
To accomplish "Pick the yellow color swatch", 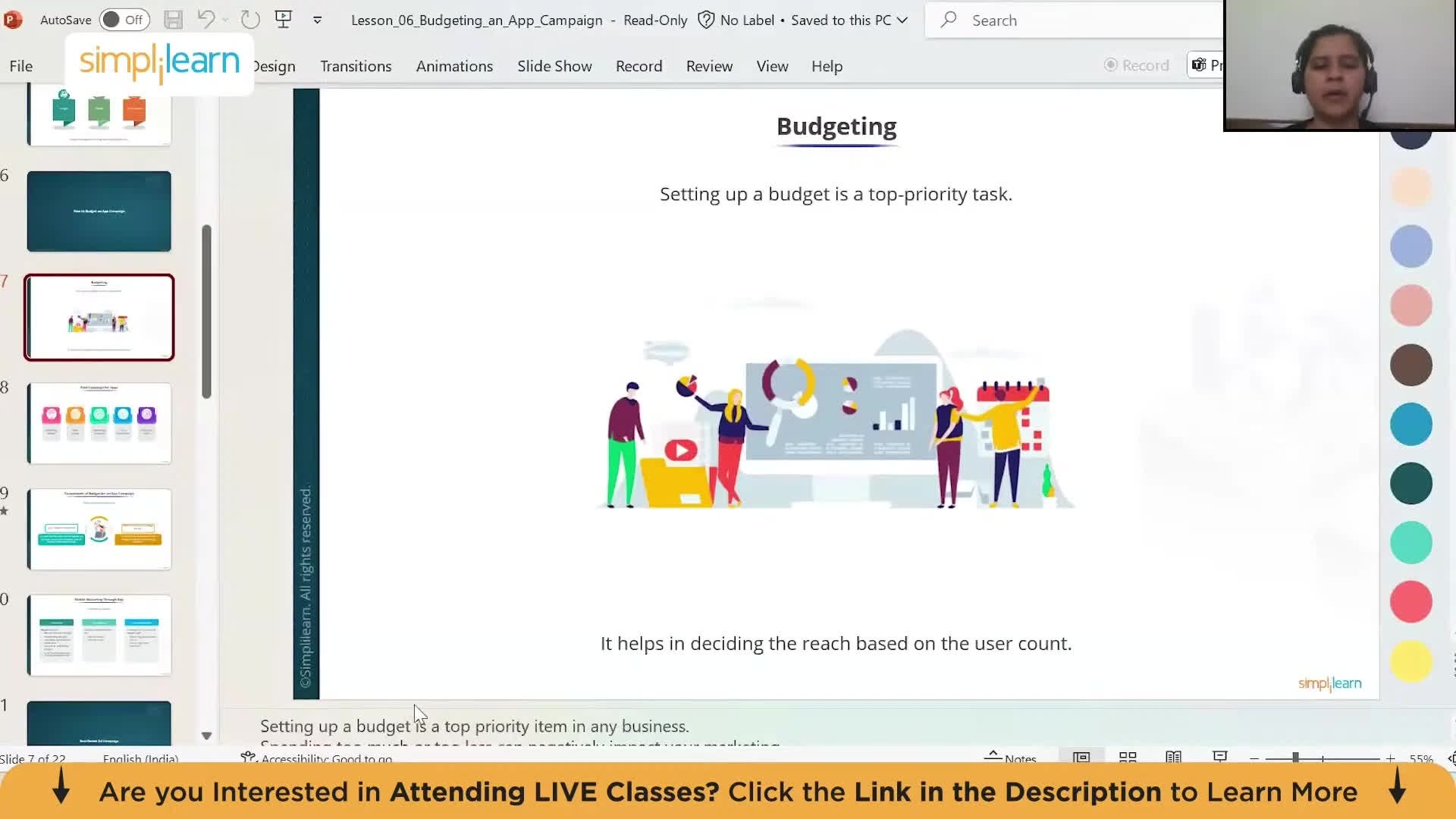I will [1410, 661].
